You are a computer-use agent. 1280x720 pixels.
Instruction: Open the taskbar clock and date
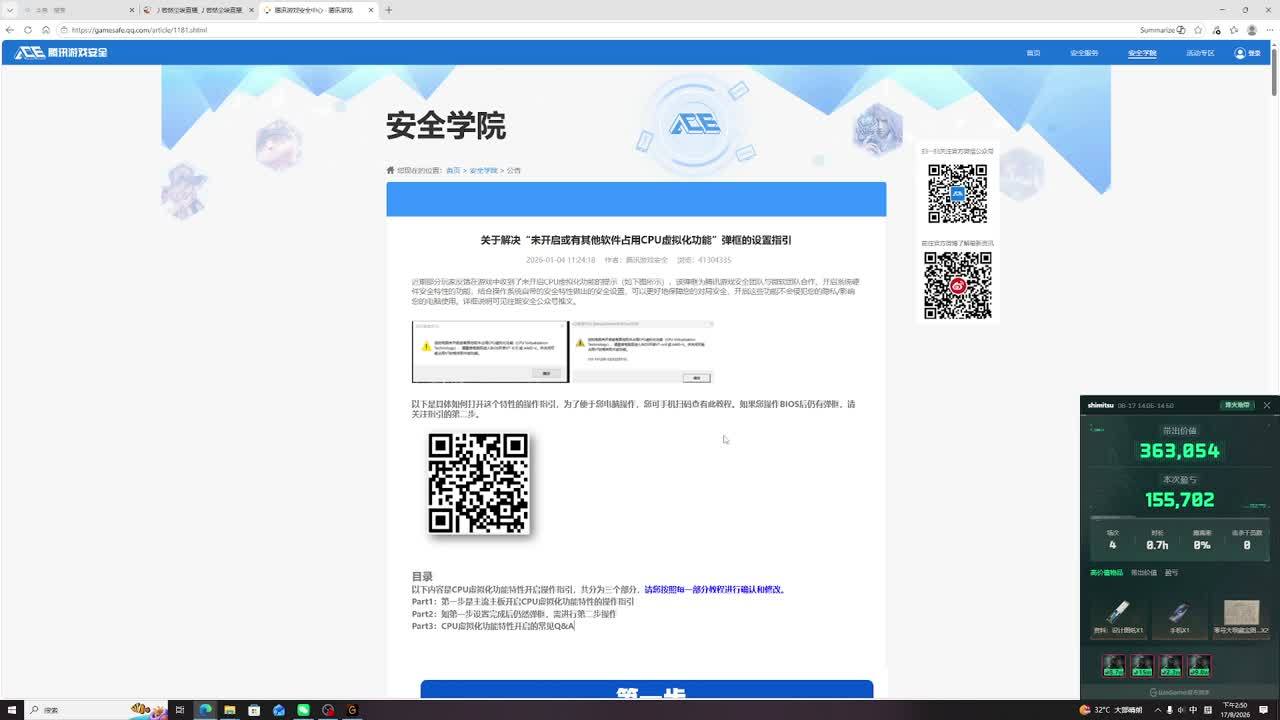(1236, 710)
